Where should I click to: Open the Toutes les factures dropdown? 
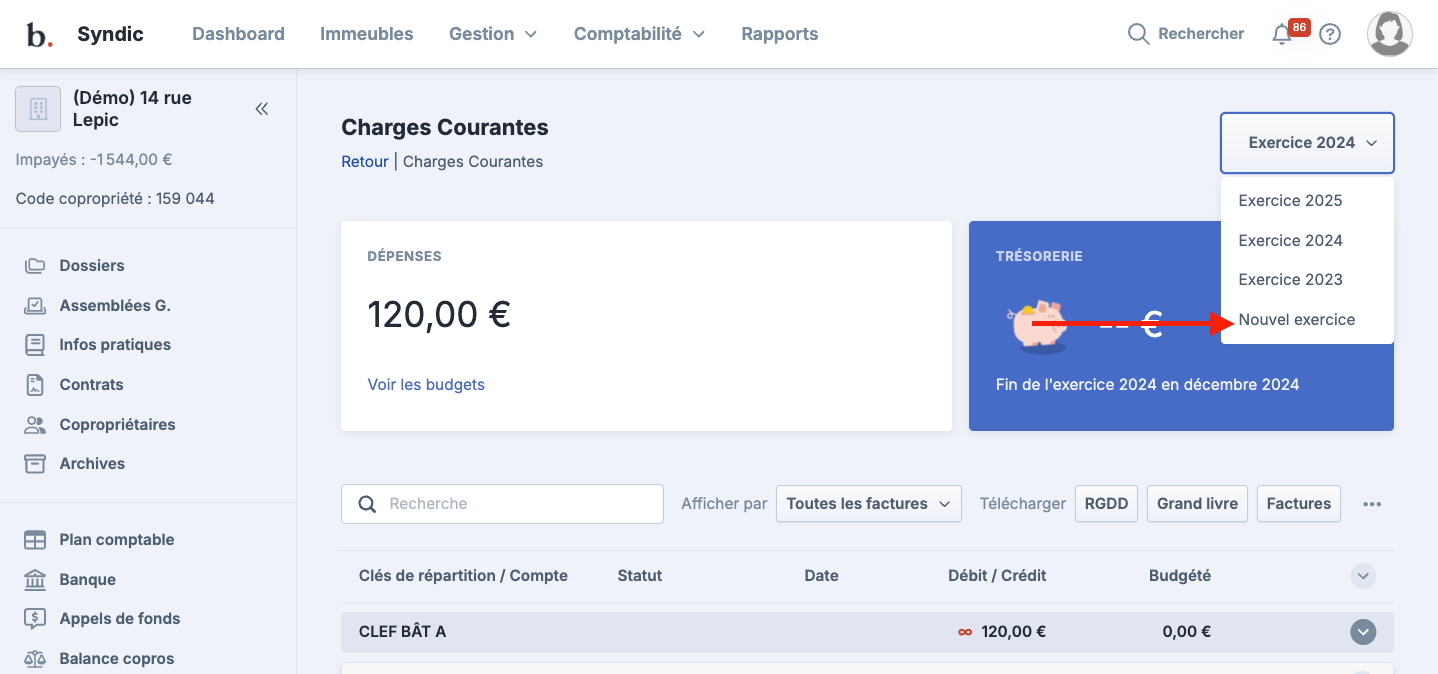[868, 504]
